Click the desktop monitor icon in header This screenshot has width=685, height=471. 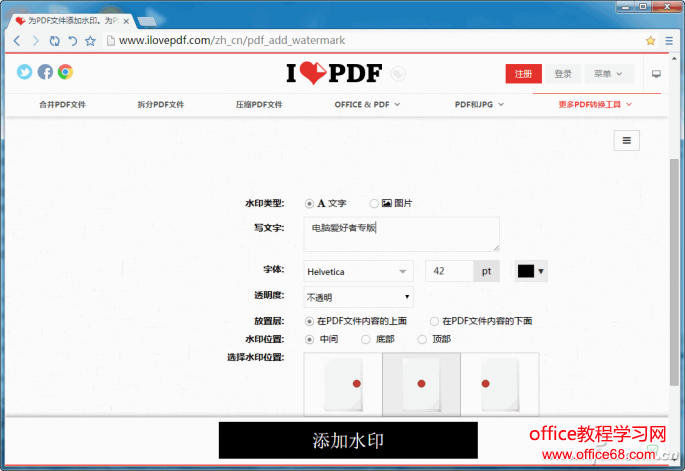(656, 74)
